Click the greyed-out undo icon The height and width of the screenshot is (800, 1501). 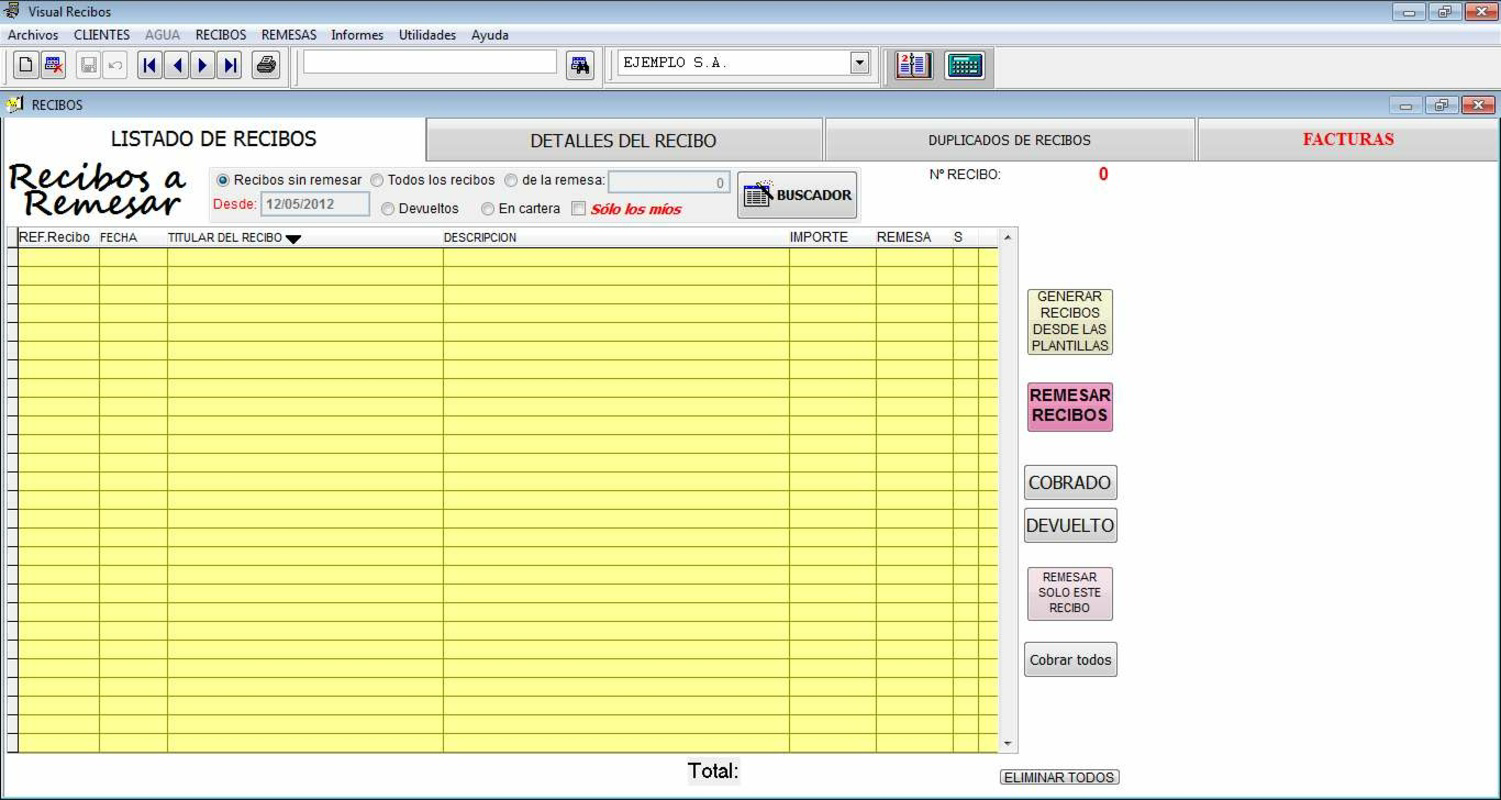tap(115, 66)
